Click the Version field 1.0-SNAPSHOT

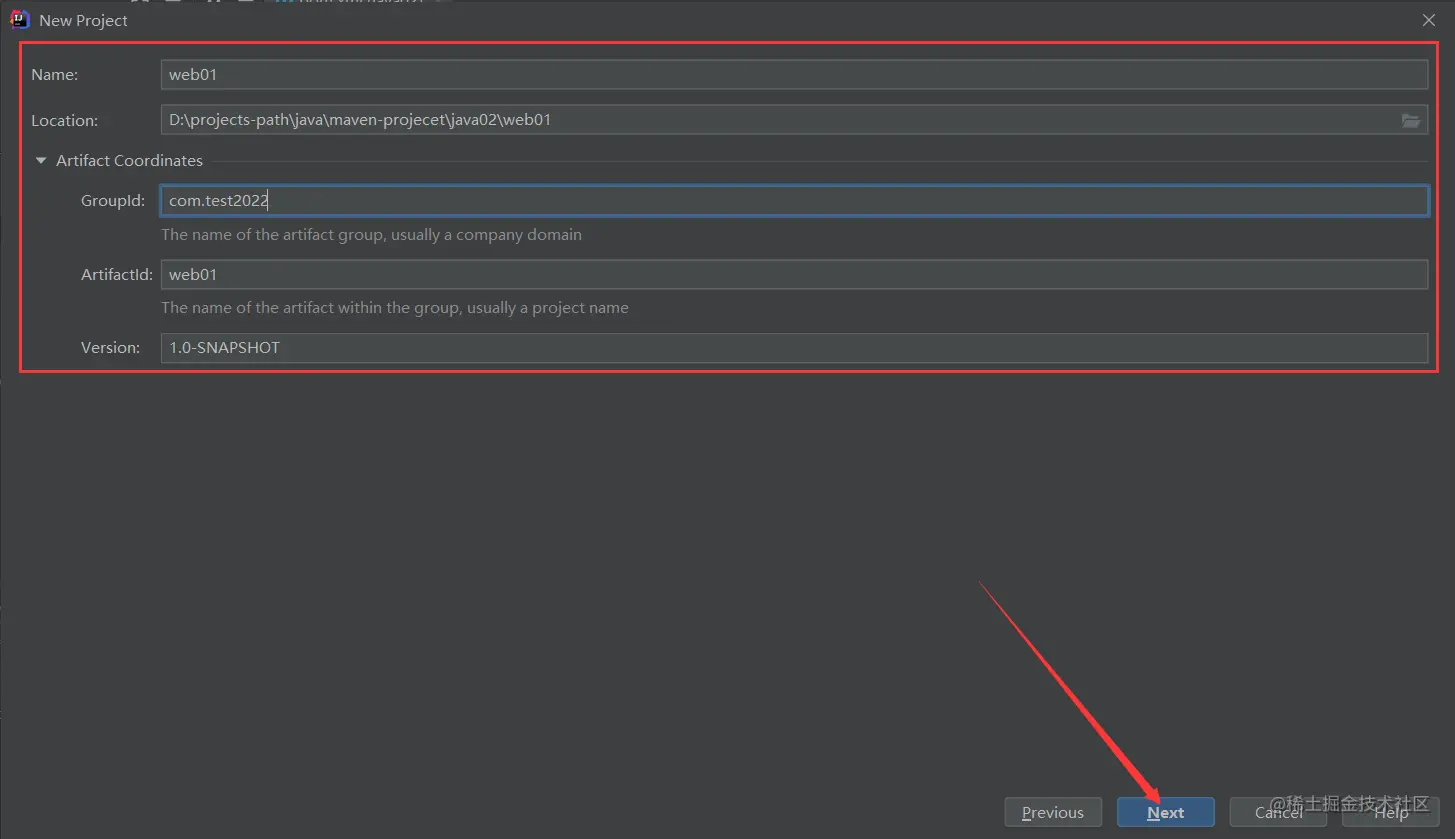pyautogui.click(x=794, y=347)
